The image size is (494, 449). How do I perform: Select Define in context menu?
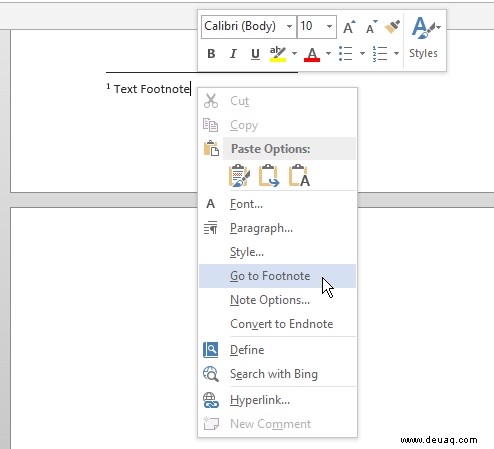click(277, 350)
